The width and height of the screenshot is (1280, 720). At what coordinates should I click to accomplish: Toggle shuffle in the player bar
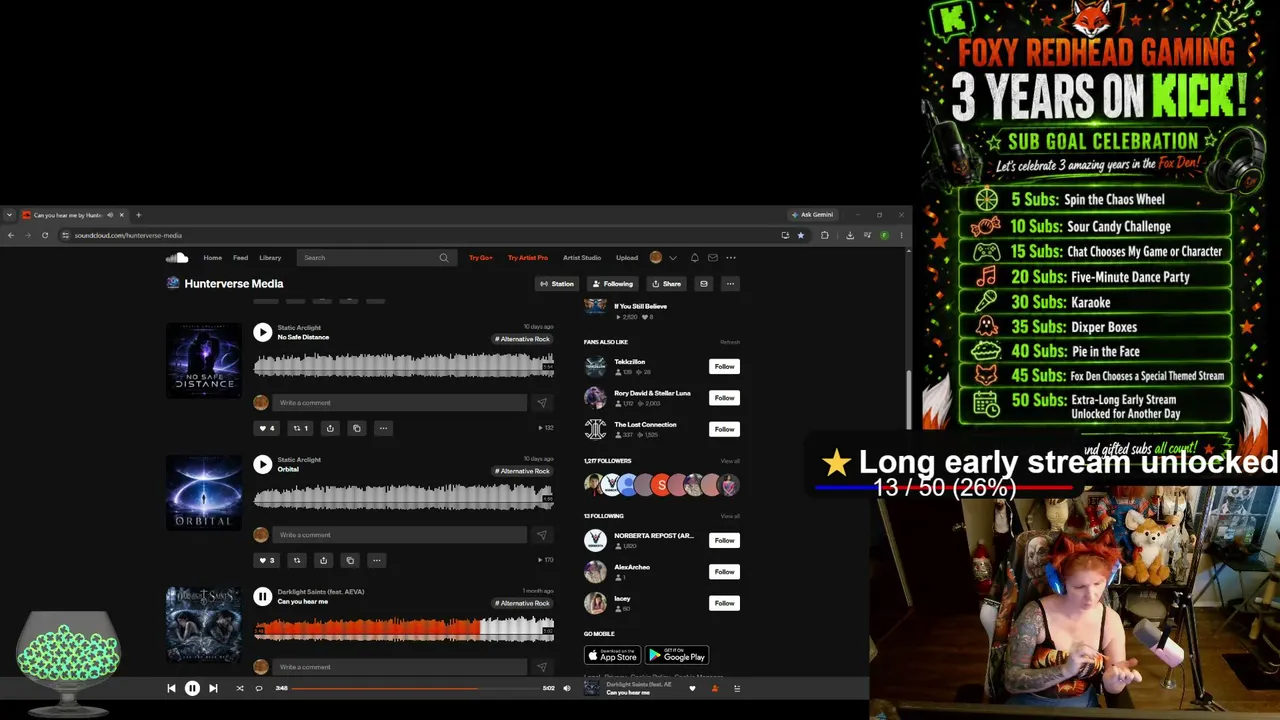click(x=239, y=688)
